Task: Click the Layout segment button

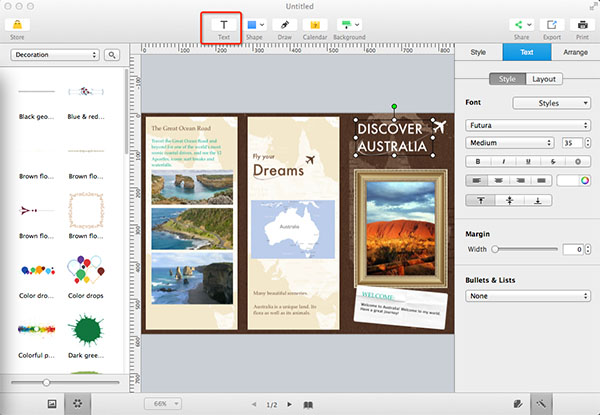Action: (544, 79)
